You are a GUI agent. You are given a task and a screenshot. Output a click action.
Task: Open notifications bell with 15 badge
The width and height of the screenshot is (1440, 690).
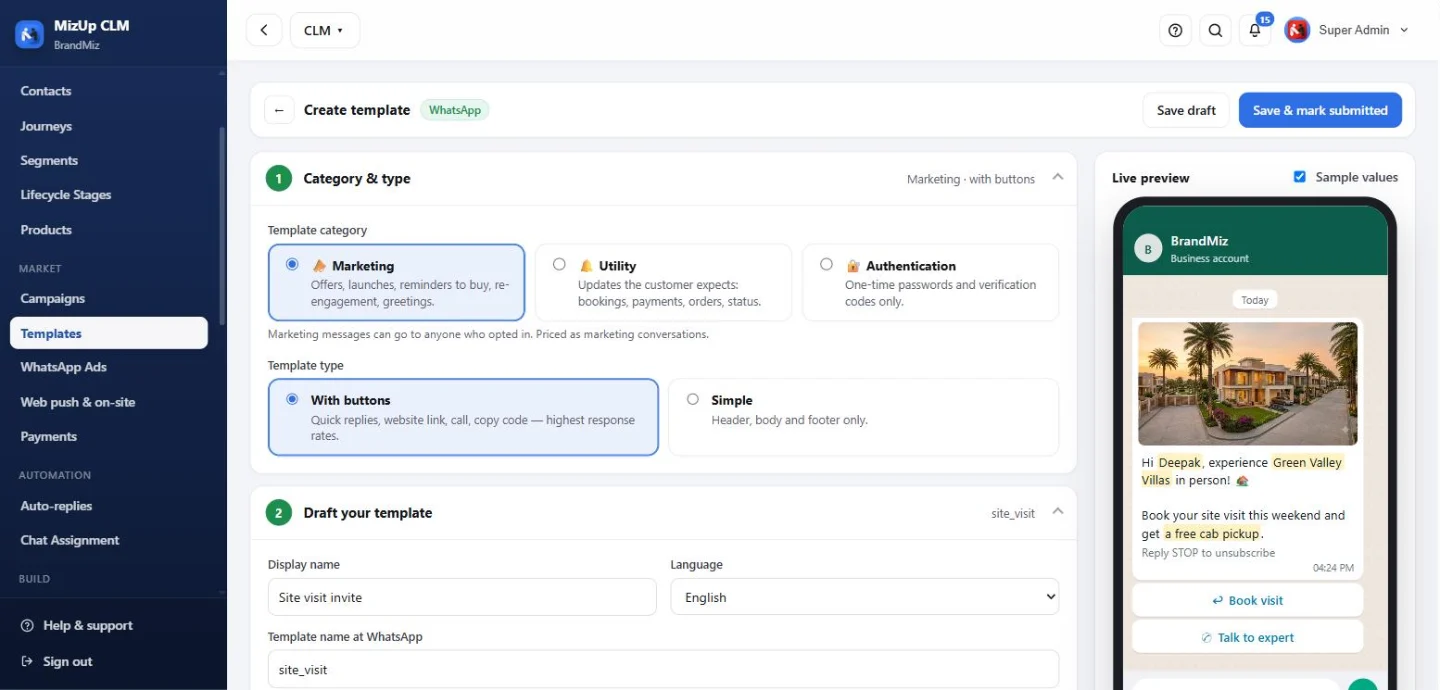click(1255, 30)
